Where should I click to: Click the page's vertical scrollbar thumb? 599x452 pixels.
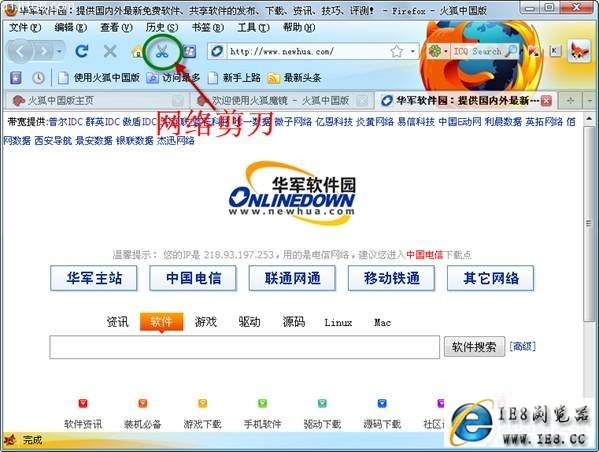pyautogui.click(x=589, y=224)
